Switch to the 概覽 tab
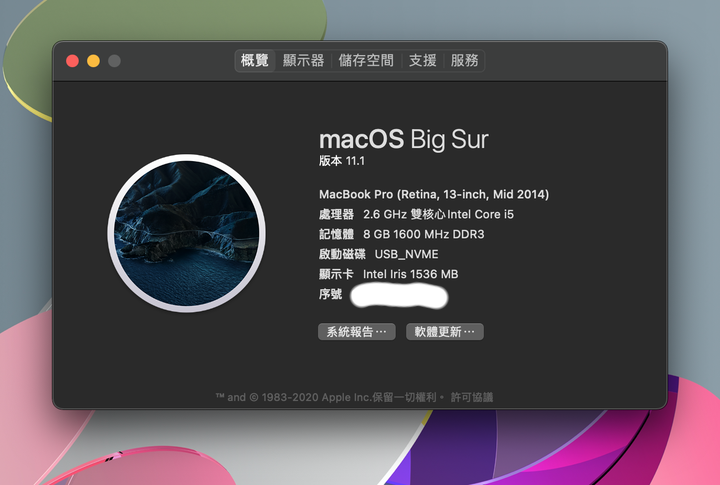The height and width of the screenshot is (485, 720). coord(255,61)
